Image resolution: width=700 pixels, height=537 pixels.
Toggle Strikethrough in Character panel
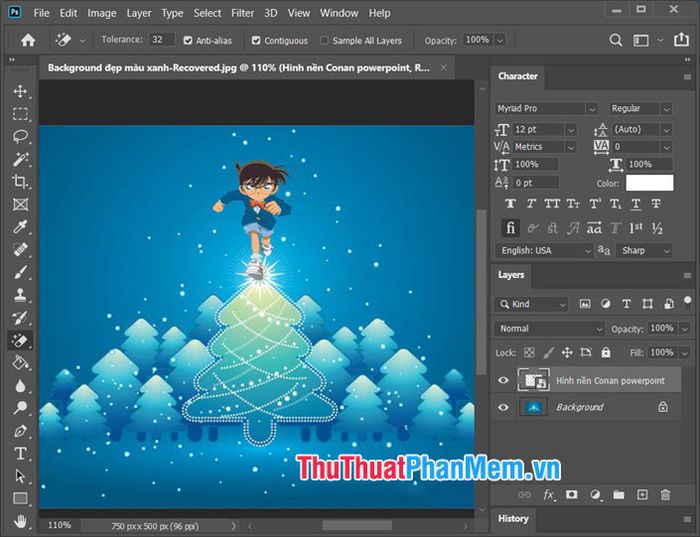coord(656,204)
